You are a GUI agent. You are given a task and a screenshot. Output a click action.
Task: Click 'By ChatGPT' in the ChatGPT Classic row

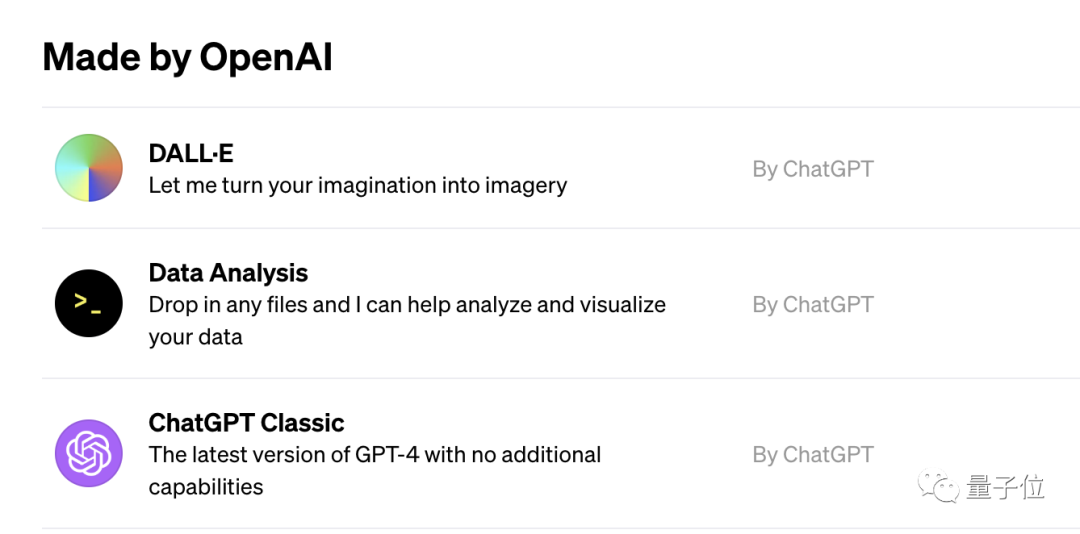pyautogui.click(x=813, y=454)
